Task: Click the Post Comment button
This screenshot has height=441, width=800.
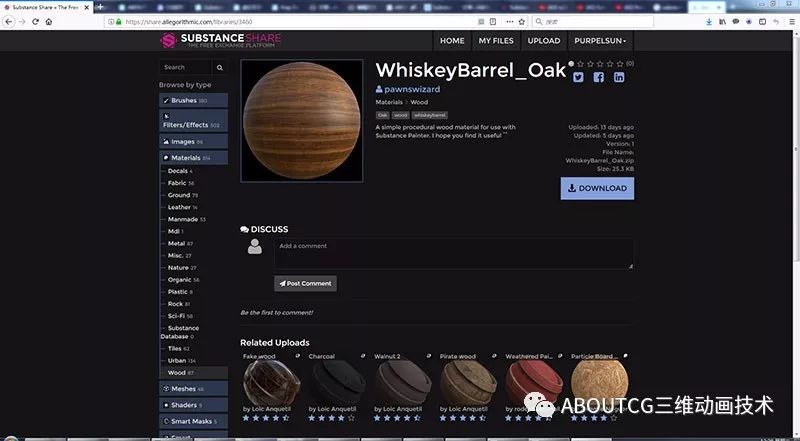Action: 305,283
